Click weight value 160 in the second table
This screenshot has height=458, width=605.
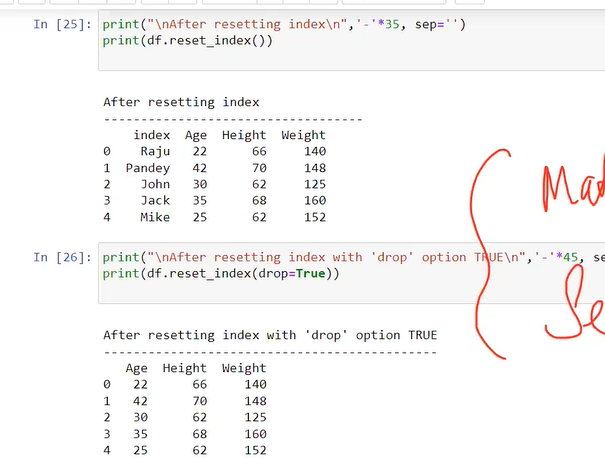pyautogui.click(x=255, y=434)
